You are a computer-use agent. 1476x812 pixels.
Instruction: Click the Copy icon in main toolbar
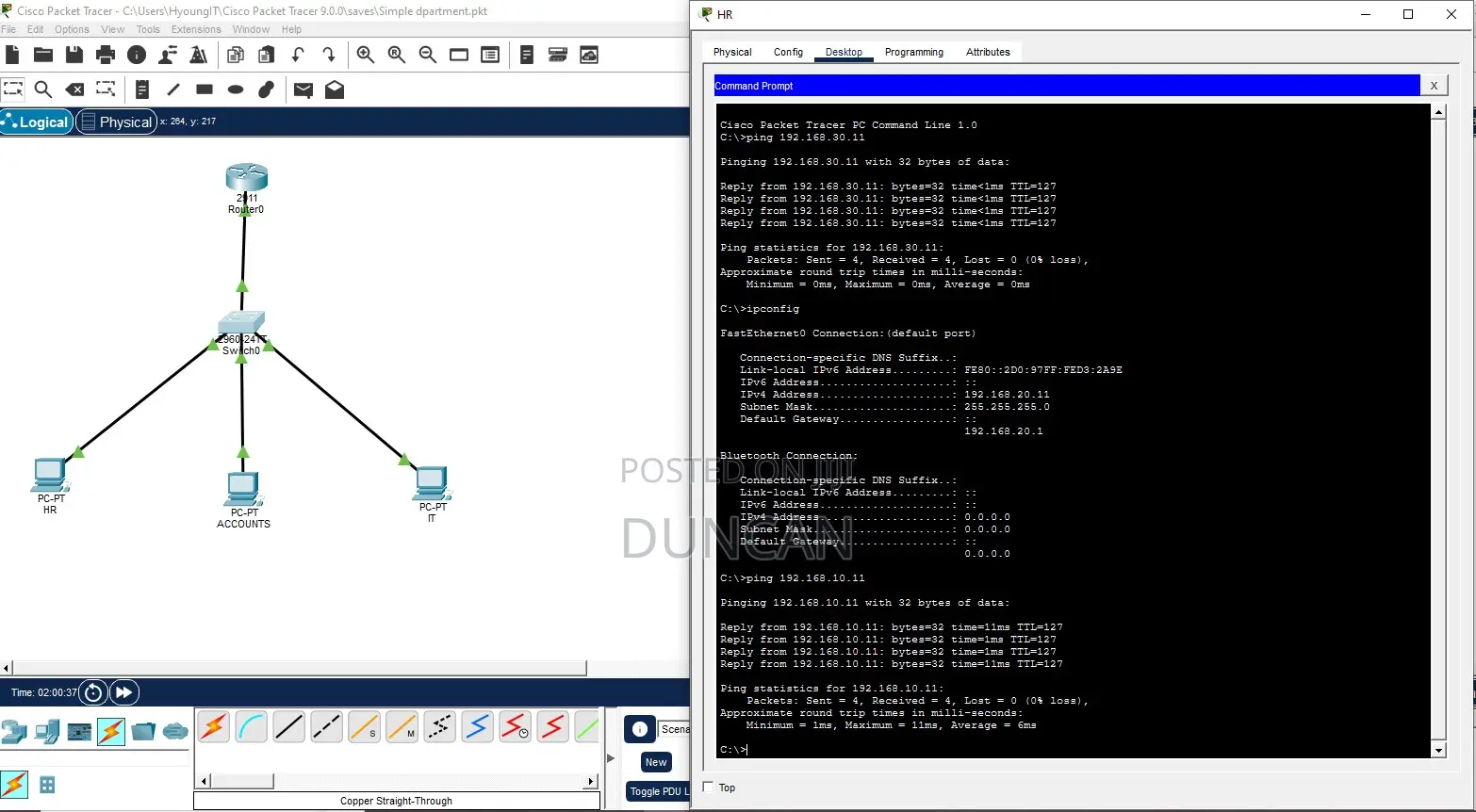[x=236, y=55]
